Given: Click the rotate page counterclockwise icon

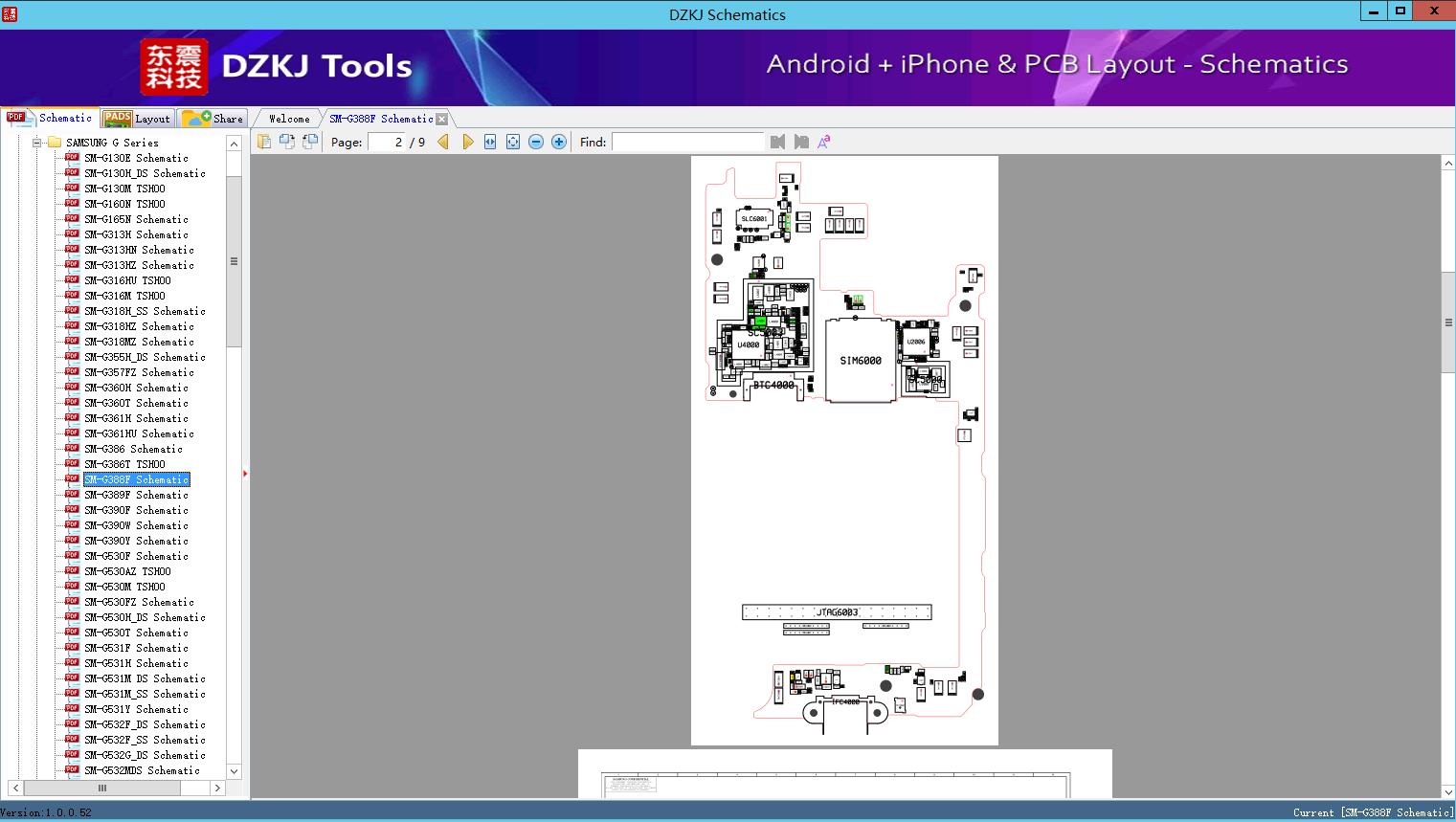Looking at the screenshot, I should [x=287, y=142].
